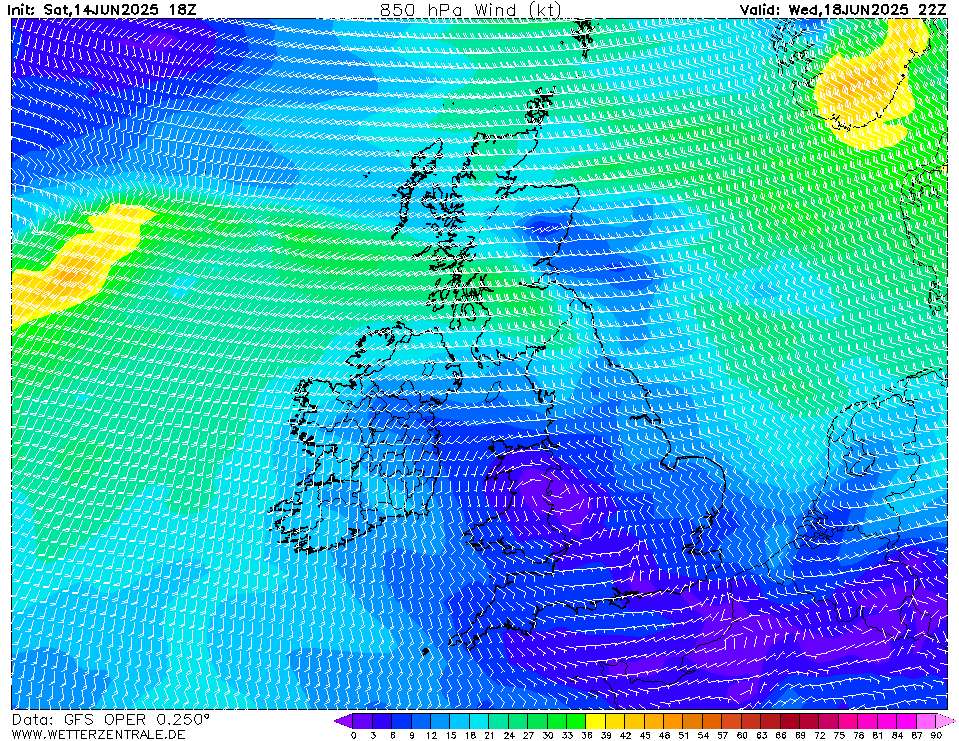Click the 'Valid: Wed,18JUN2025 22Z' text
The height and width of the screenshot is (741, 959).
[843, 10]
